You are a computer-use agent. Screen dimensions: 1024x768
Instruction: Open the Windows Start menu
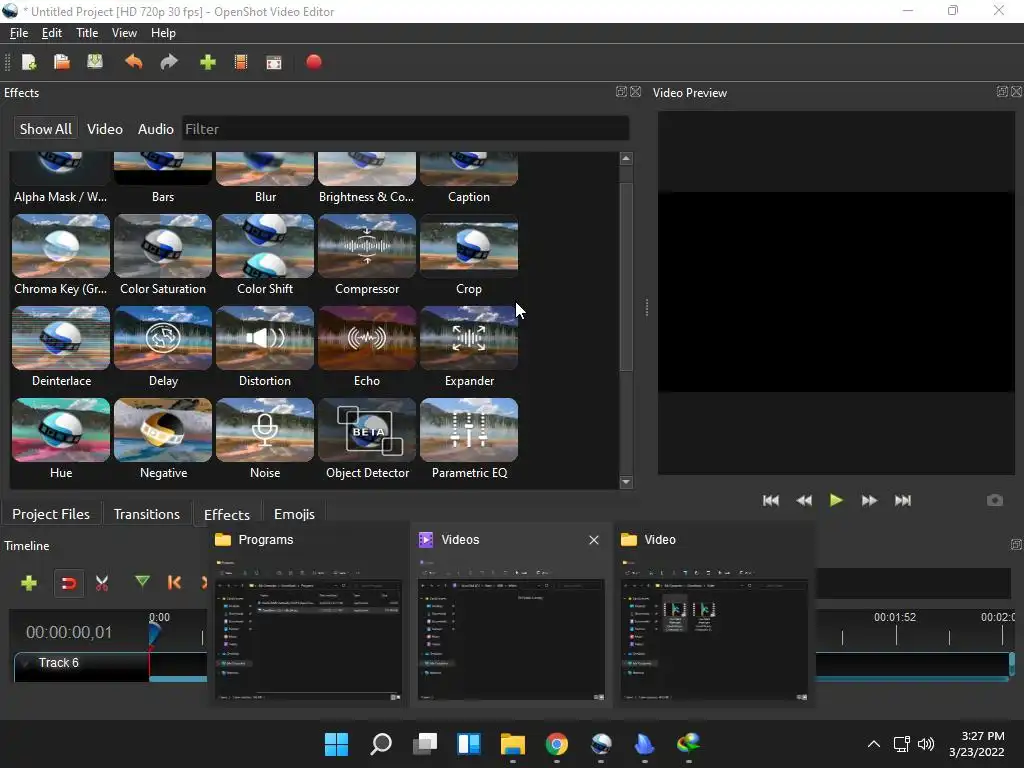(336, 744)
